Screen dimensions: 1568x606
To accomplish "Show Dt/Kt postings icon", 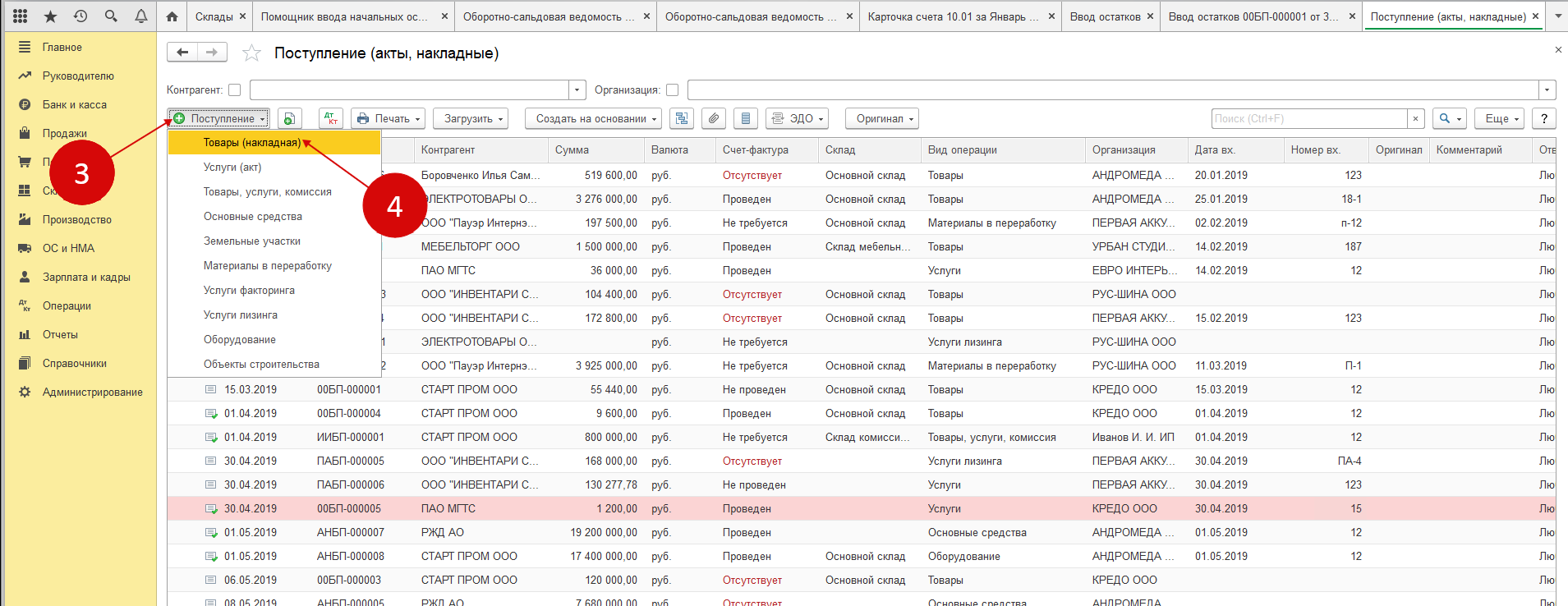I will pyautogui.click(x=331, y=118).
